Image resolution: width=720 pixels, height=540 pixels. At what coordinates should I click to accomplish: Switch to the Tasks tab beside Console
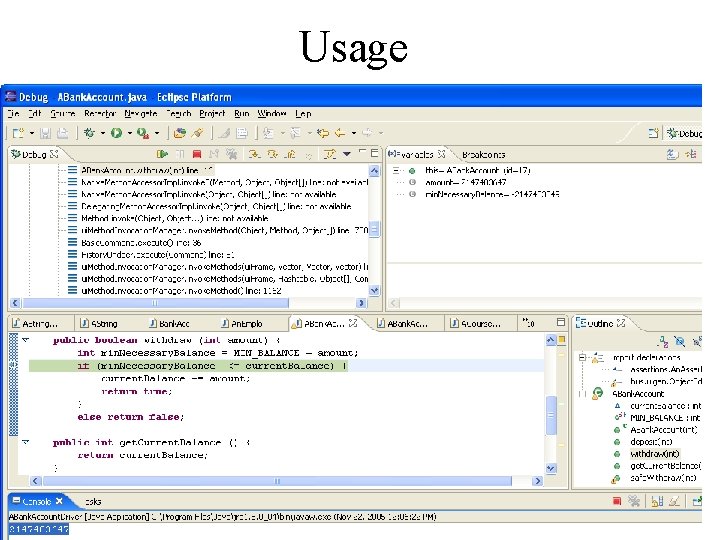[x=93, y=501]
